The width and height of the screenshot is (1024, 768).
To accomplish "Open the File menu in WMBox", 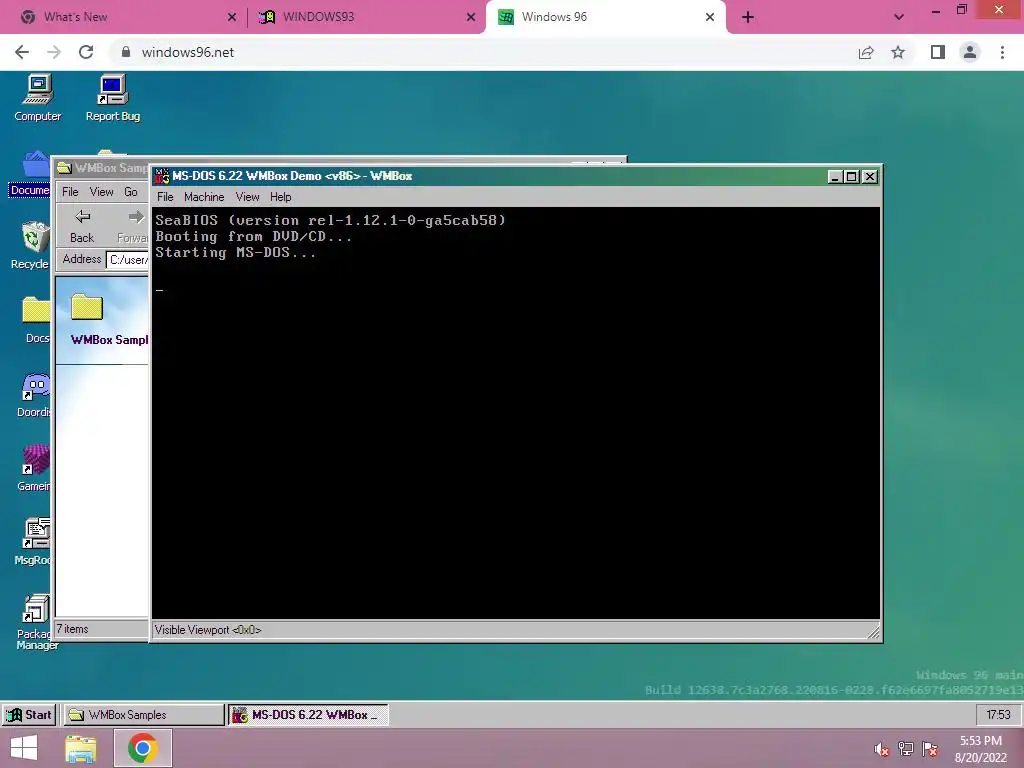I will click(165, 197).
